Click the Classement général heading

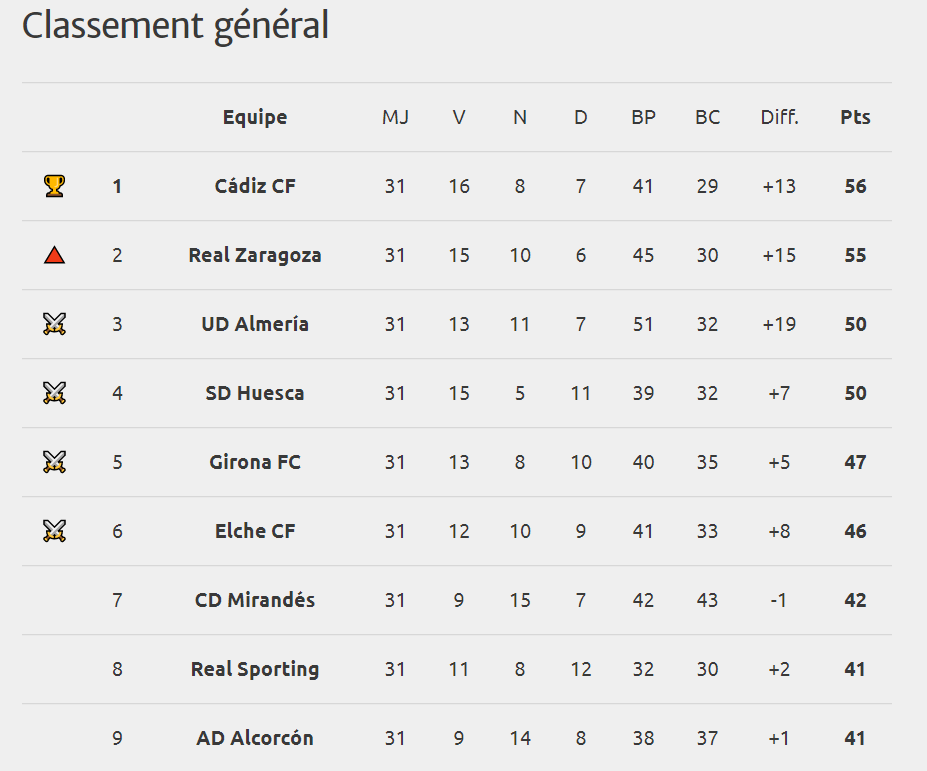[175, 26]
